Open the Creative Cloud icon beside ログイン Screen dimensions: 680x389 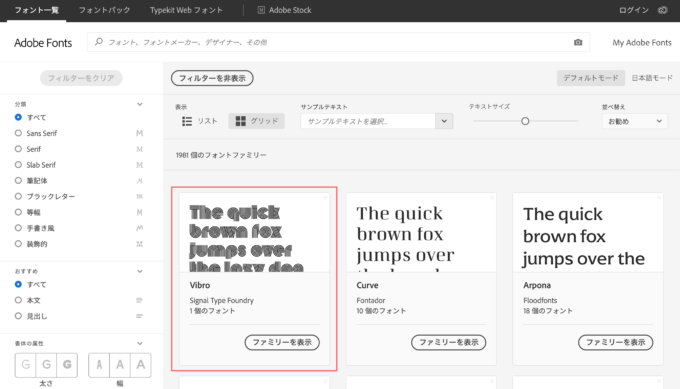pos(662,10)
